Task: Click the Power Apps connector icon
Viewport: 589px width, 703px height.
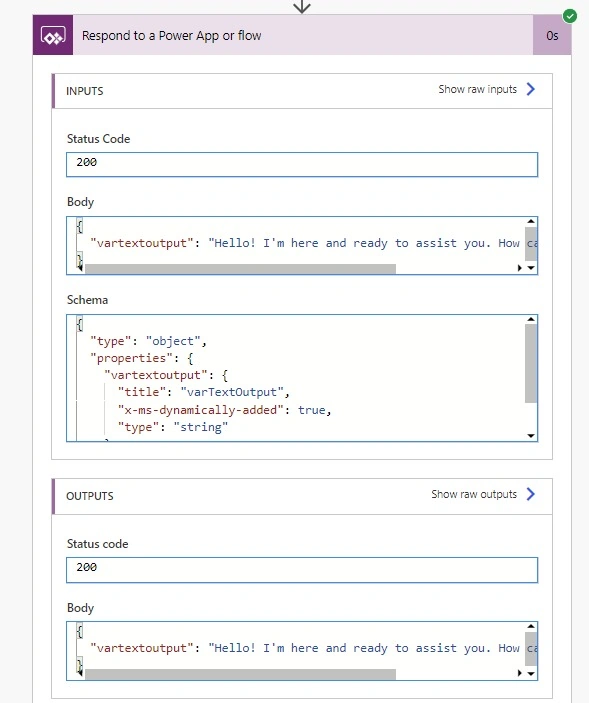Action: [x=53, y=35]
